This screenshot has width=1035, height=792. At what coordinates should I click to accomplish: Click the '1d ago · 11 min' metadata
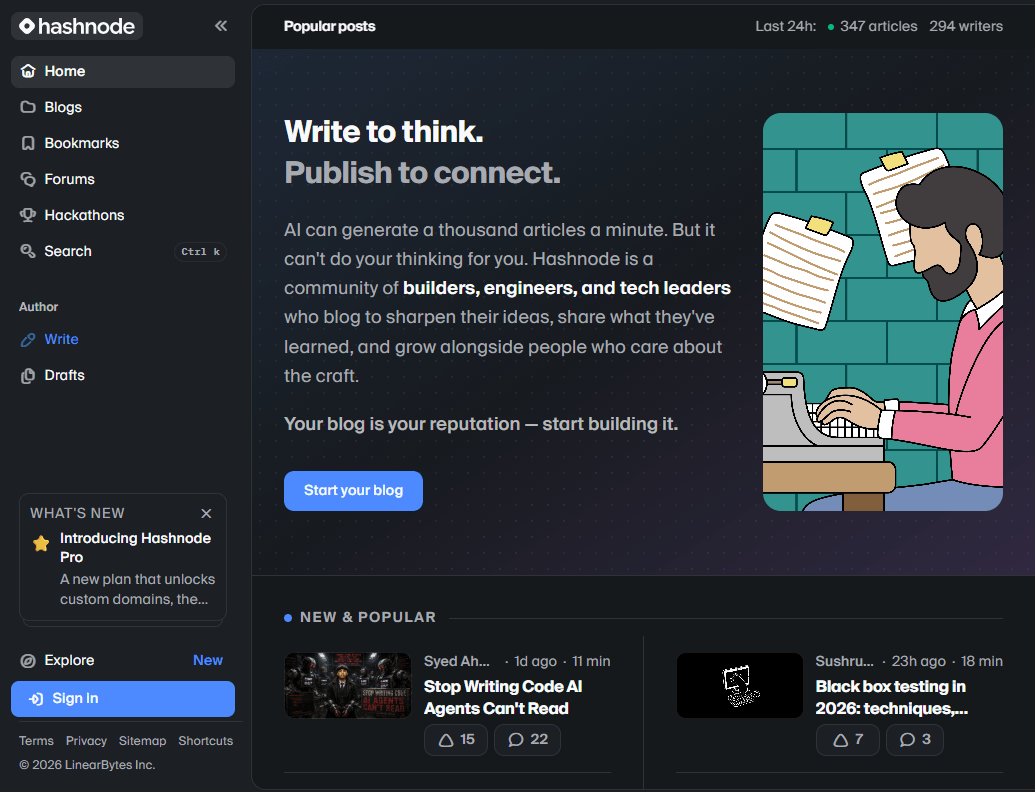562,661
